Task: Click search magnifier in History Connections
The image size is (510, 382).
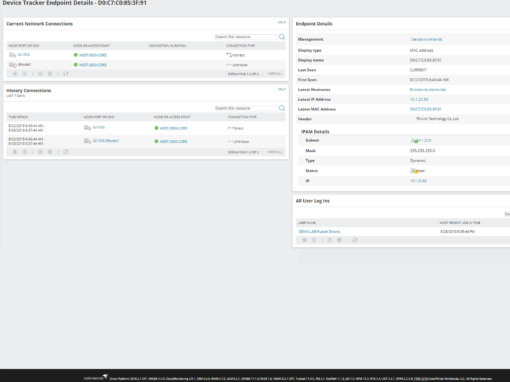Action: click(x=282, y=108)
